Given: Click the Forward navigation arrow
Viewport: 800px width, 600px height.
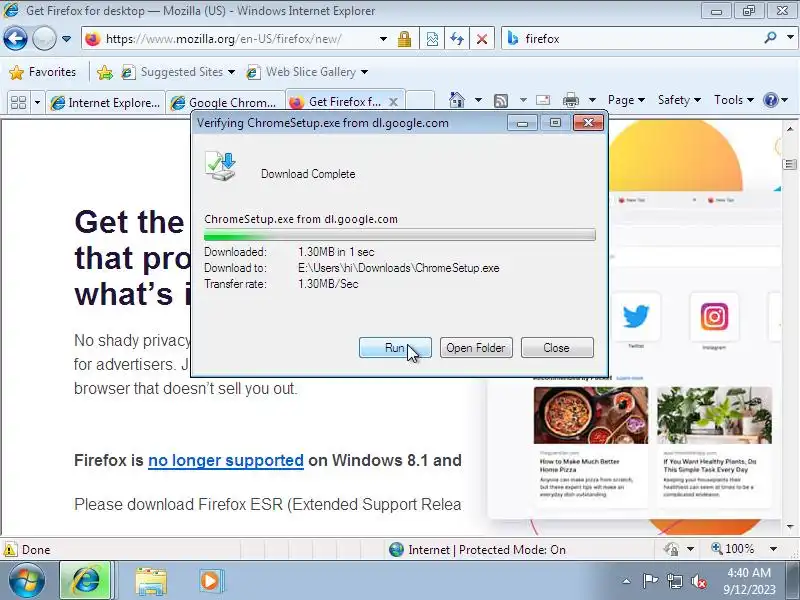Looking at the screenshot, I should [44, 38].
